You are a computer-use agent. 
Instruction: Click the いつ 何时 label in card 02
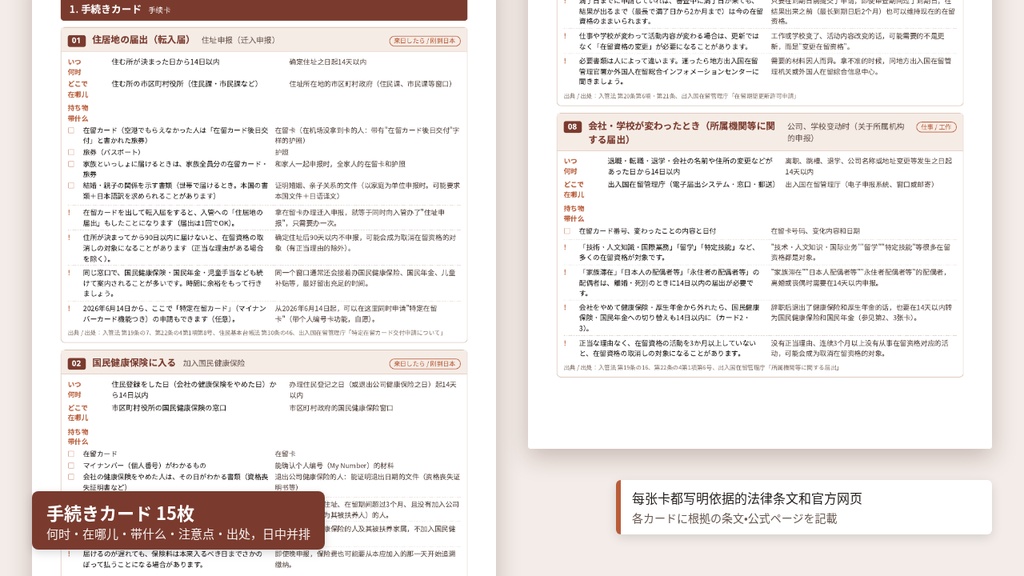(x=74, y=390)
